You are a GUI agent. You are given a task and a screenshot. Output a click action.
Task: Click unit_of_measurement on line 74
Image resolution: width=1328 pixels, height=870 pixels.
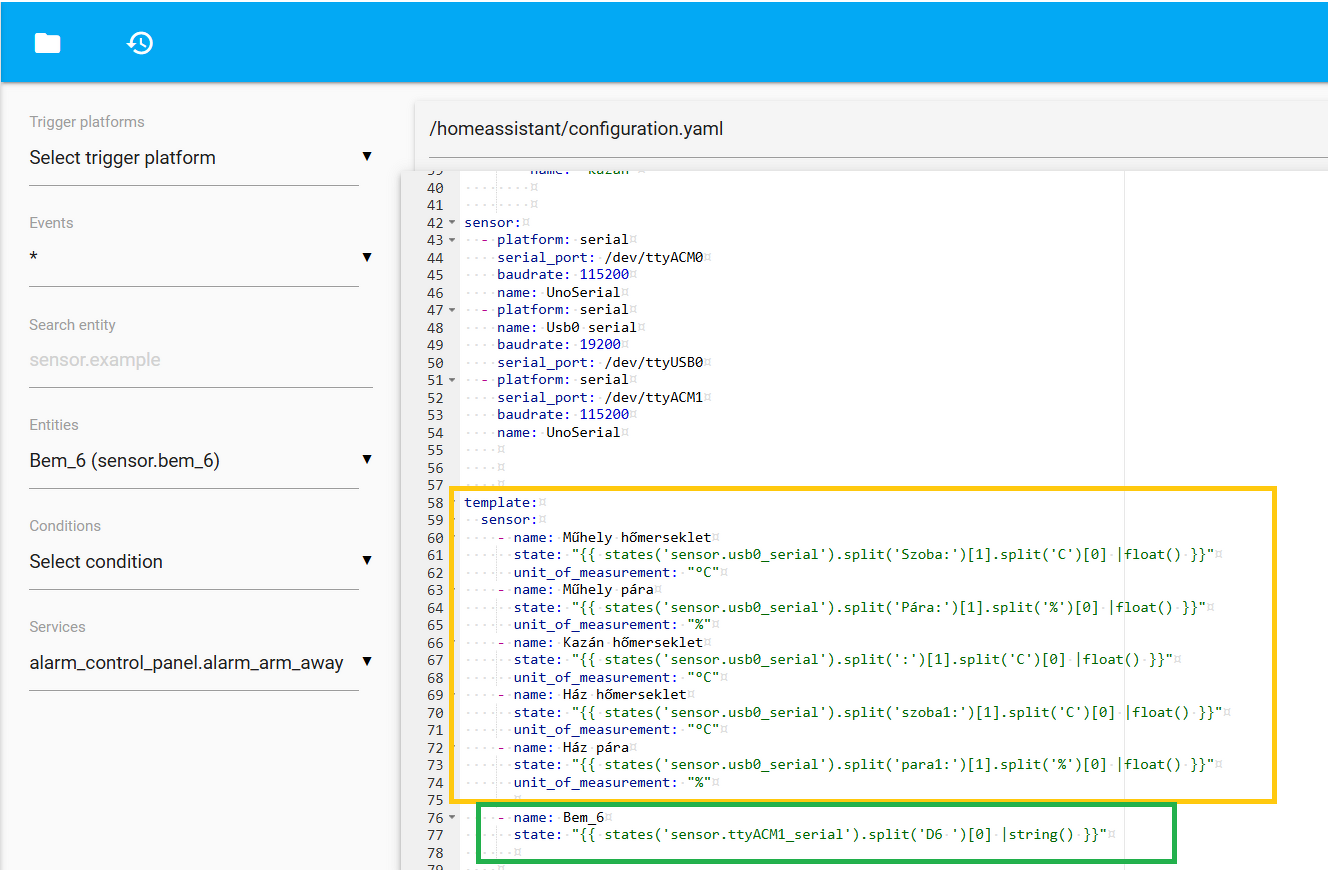612,782
